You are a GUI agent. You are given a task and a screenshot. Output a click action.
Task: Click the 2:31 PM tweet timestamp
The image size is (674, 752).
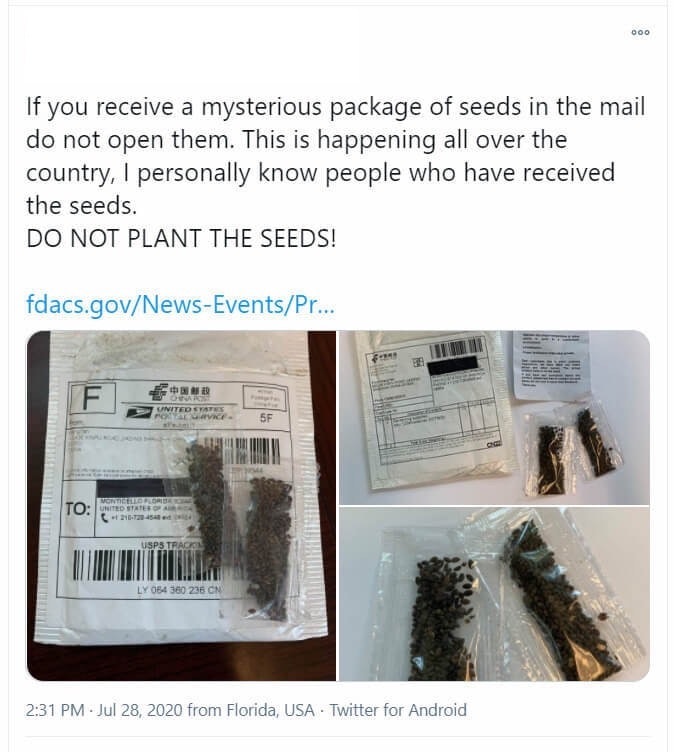click(58, 710)
